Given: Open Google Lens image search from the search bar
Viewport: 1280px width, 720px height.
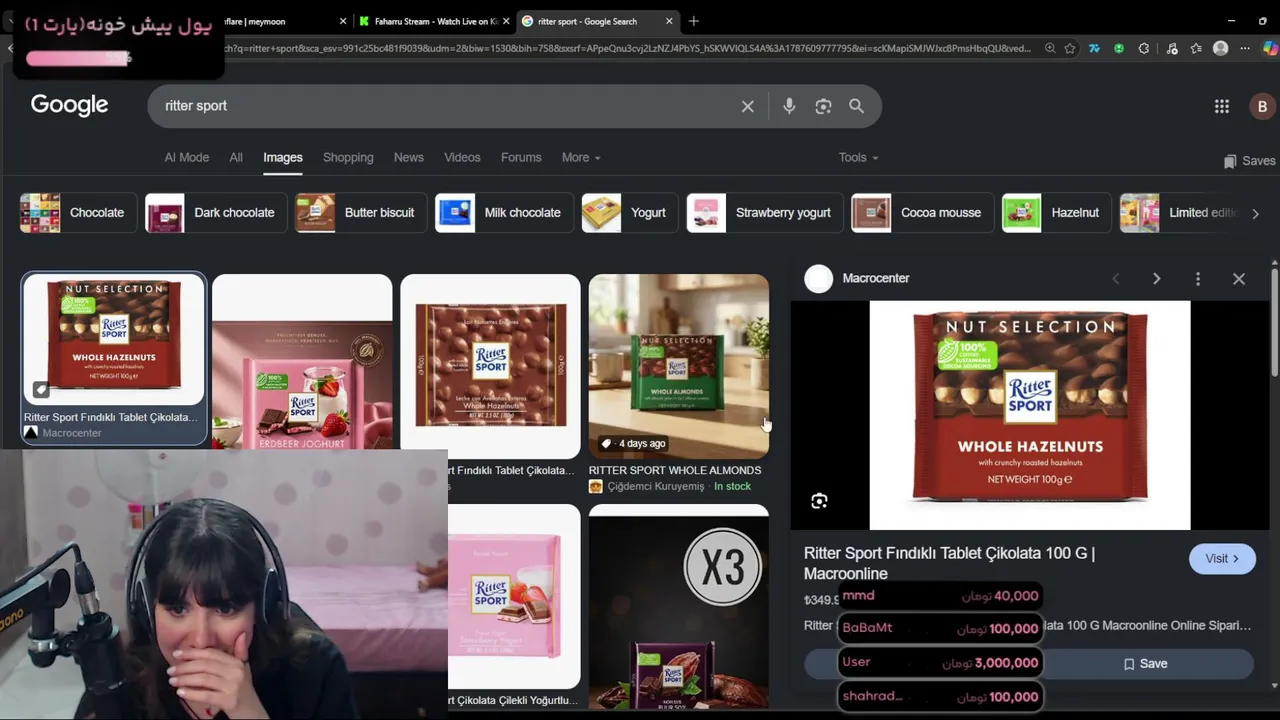Looking at the screenshot, I should coord(823,106).
